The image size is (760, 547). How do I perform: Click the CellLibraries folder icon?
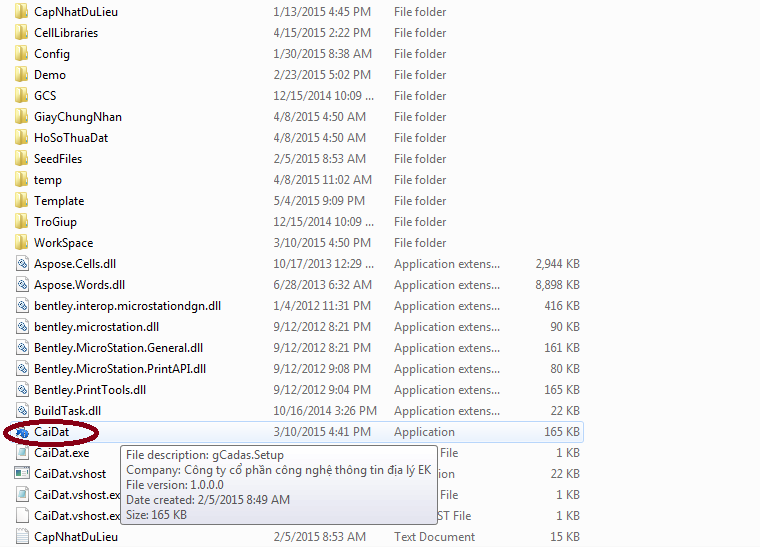pos(23,33)
